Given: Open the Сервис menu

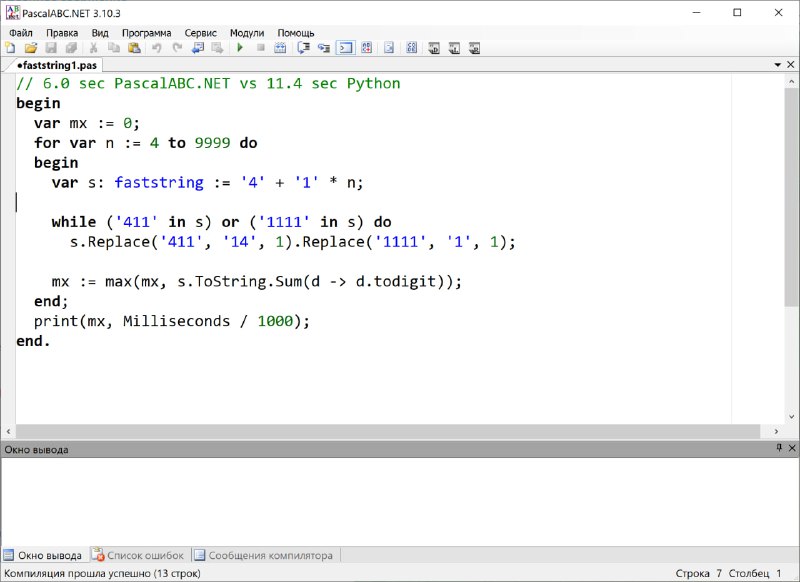Looking at the screenshot, I should coord(201,33).
